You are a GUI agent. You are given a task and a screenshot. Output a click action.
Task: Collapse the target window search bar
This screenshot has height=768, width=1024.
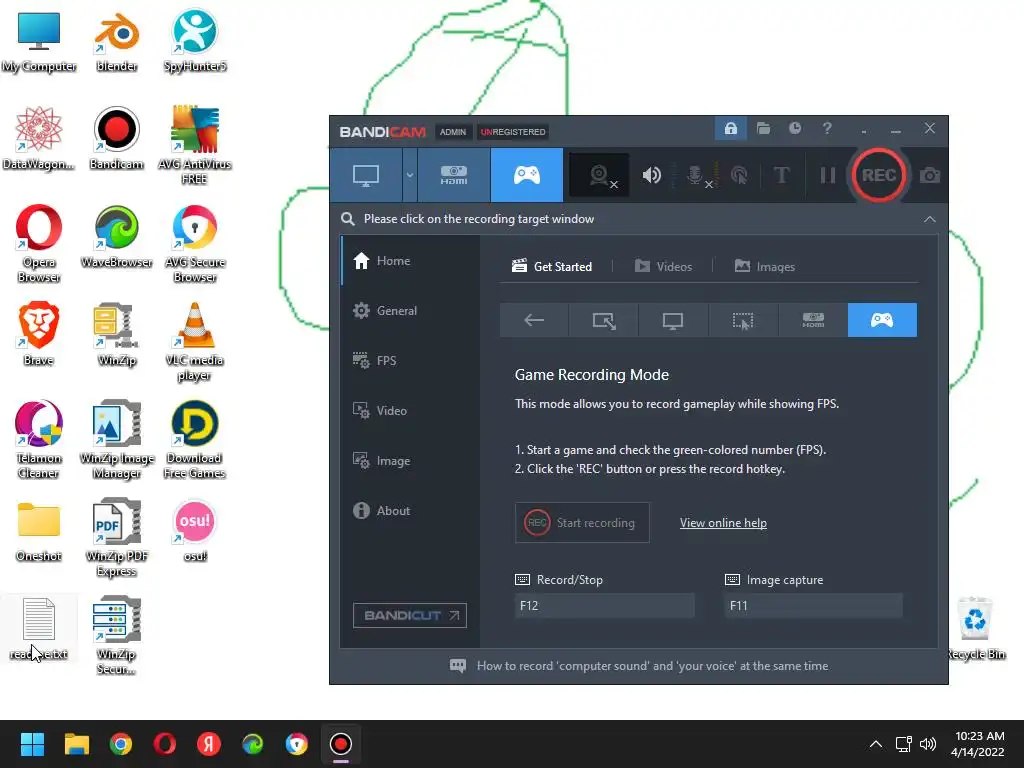coord(929,219)
